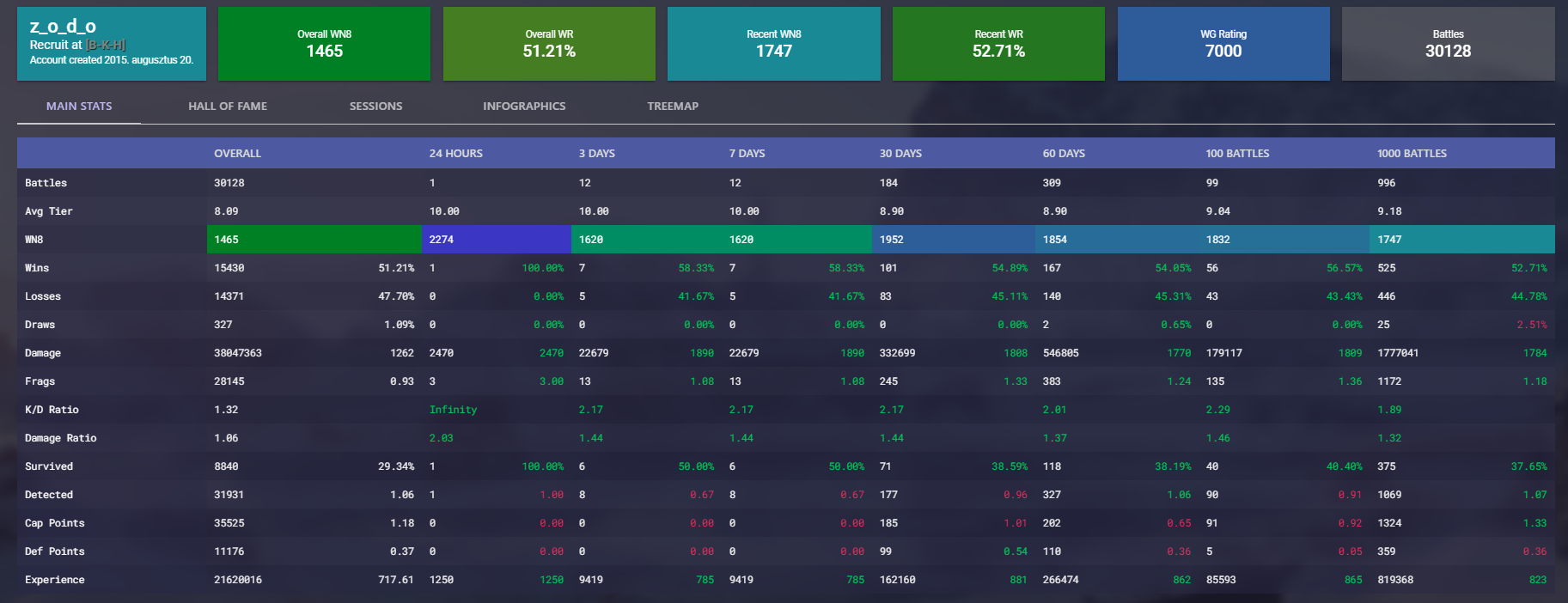Click the z_o_d_o player name
The image size is (1568, 603).
[63, 26]
